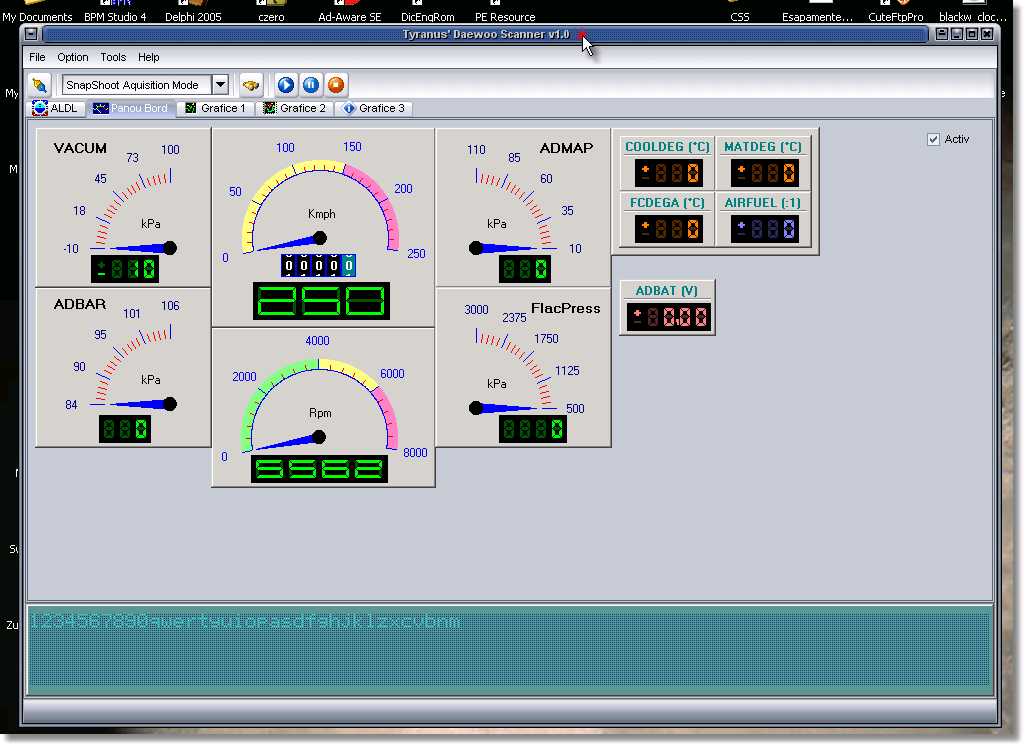Open the CSS desktop shortcut
The height and width of the screenshot is (746, 1025).
click(740, 12)
